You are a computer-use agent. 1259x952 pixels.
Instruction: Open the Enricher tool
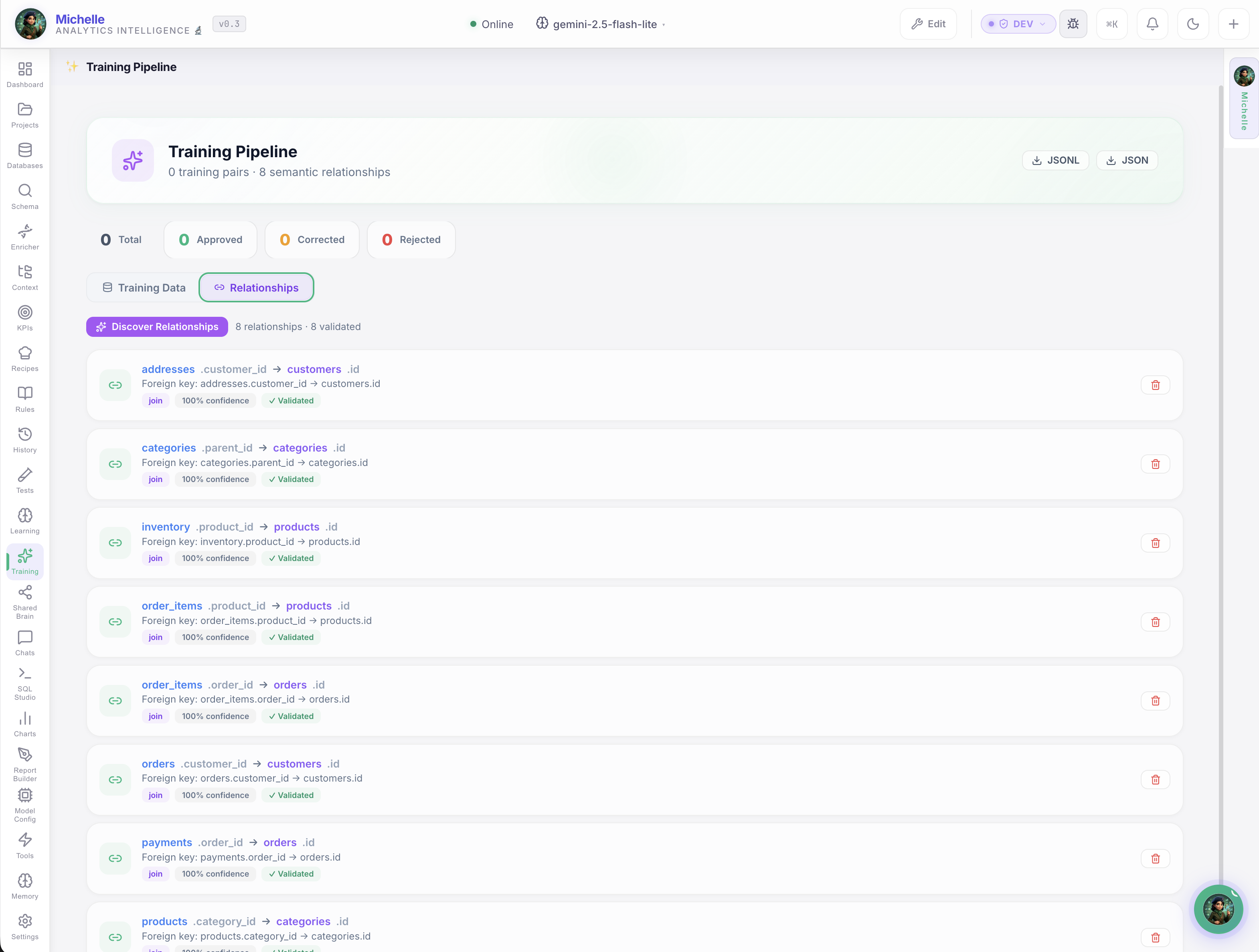24,236
